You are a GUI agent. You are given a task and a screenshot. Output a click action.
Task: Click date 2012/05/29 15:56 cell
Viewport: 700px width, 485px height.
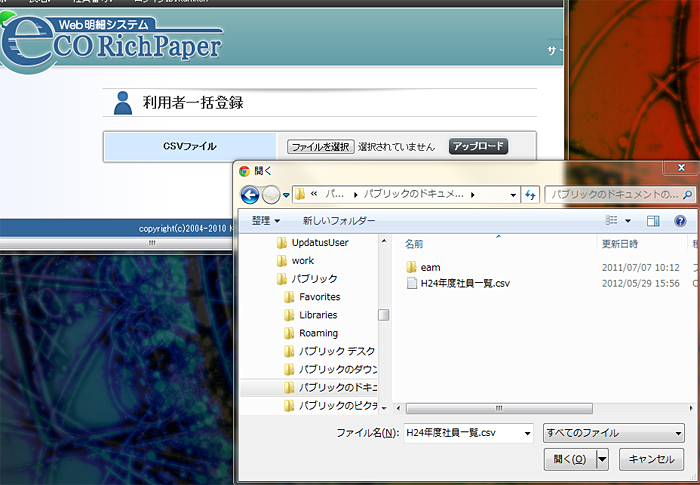641,283
